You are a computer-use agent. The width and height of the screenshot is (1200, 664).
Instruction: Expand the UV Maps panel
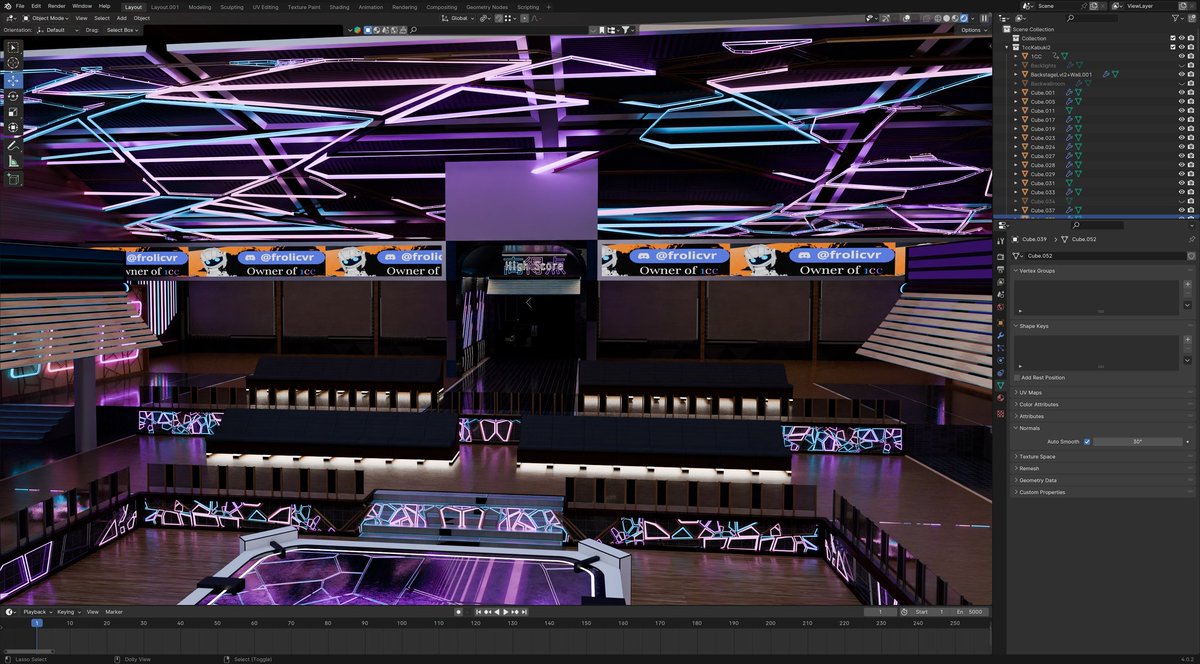click(1030, 392)
